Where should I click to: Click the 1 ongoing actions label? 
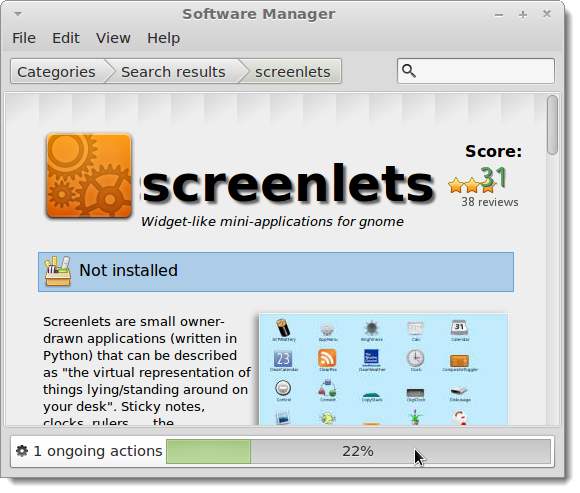(x=98, y=451)
